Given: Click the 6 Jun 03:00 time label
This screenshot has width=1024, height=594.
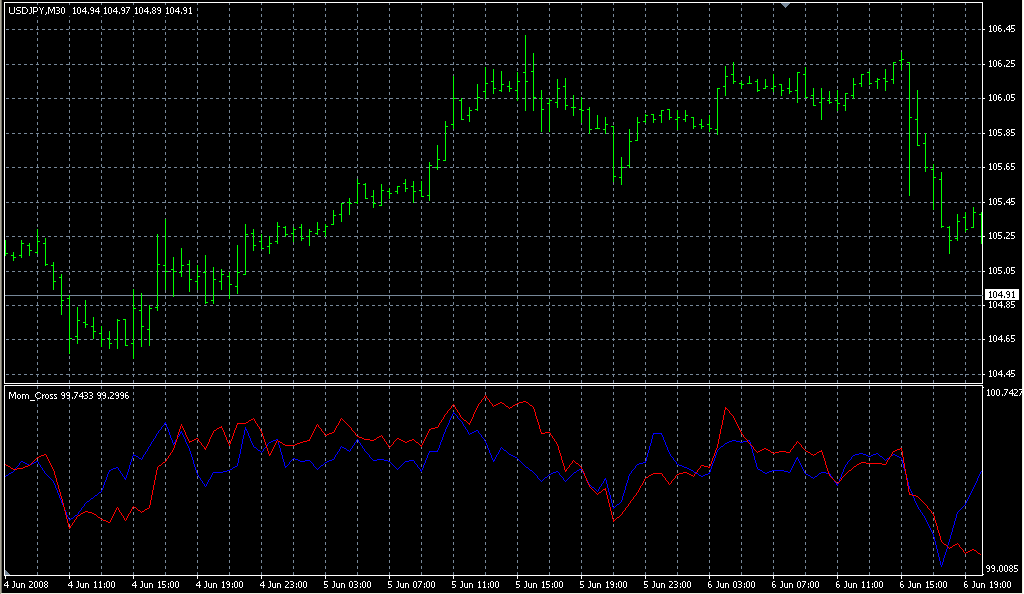Looking at the screenshot, I should click(x=731, y=584).
